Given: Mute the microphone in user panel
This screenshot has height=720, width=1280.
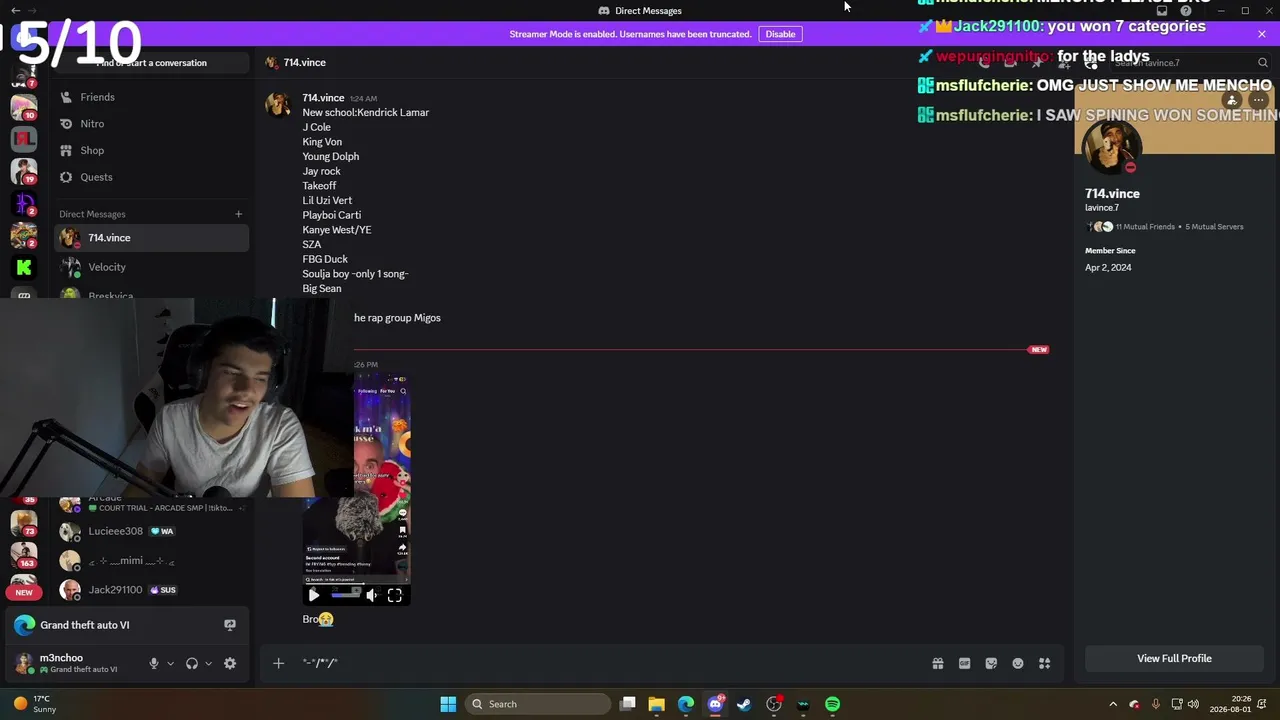Looking at the screenshot, I should pyautogui.click(x=154, y=663).
